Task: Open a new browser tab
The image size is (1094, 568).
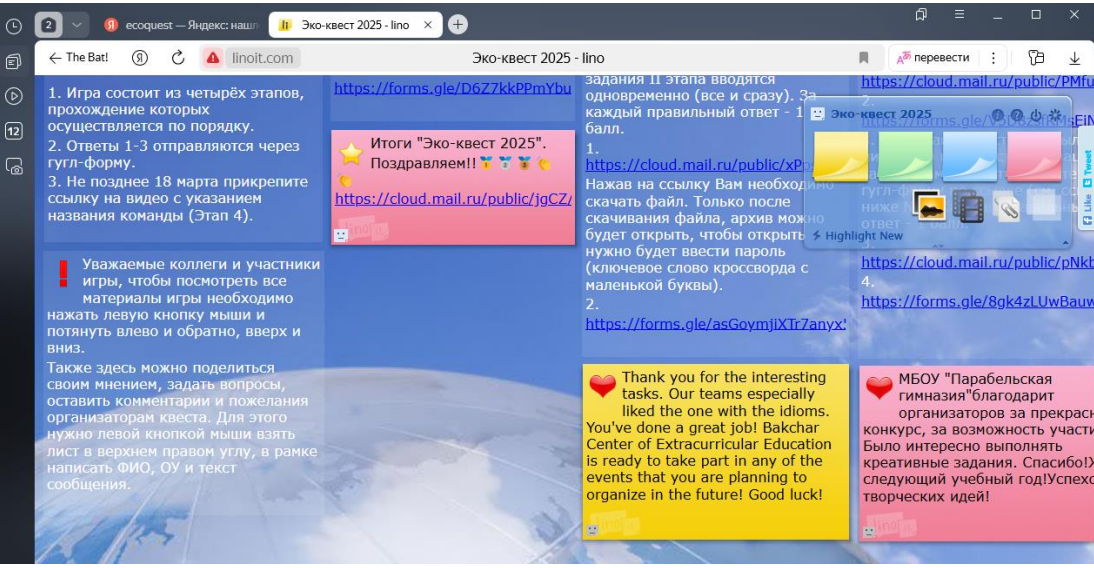Action: point(458,24)
